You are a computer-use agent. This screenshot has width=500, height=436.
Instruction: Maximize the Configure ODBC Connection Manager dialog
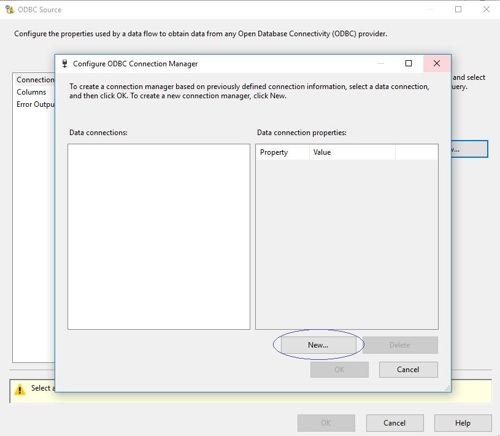pos(408,63)
